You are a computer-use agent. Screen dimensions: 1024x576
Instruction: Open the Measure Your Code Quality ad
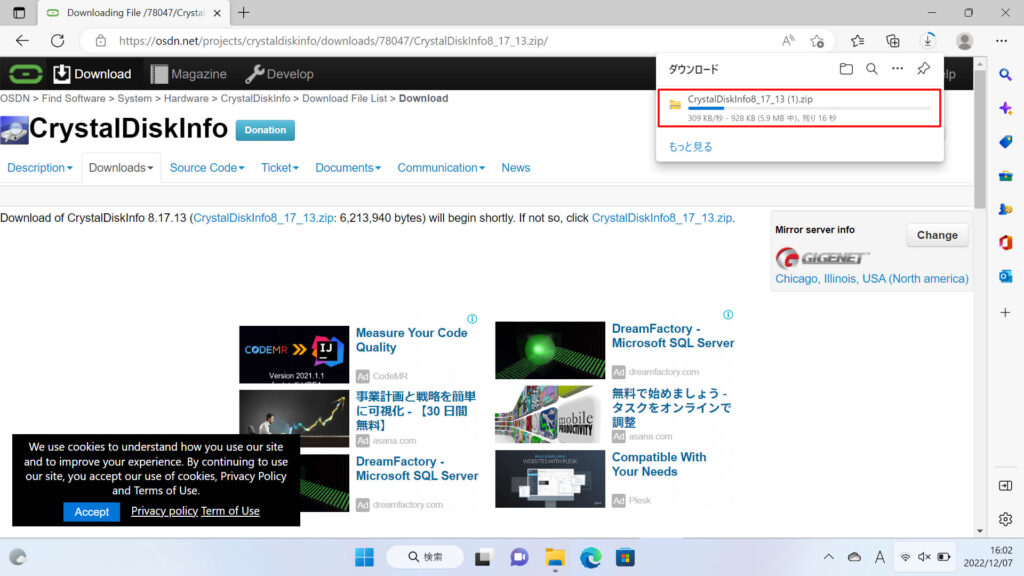(411, 340)
